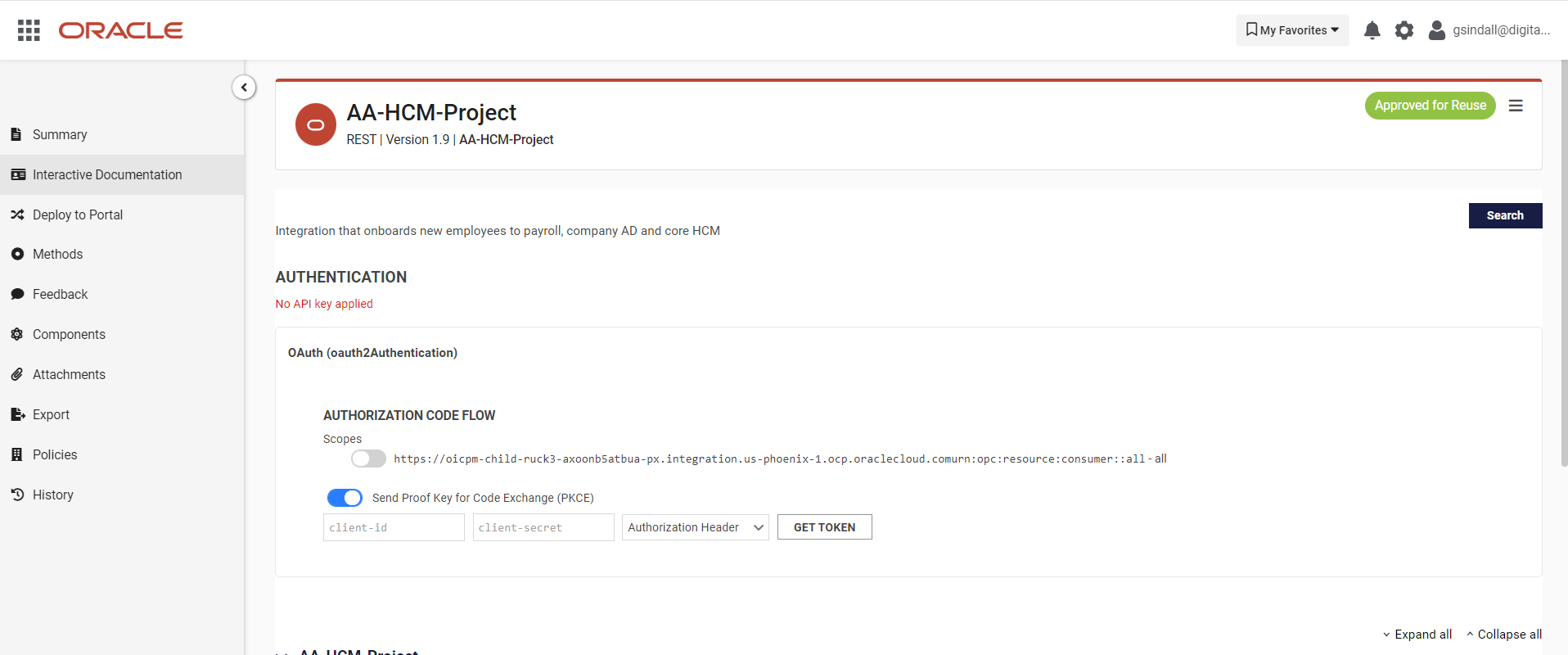1568x655 pixels.
Task: Open the Authorization Header dropdown
Action: (x=696, y=527)
